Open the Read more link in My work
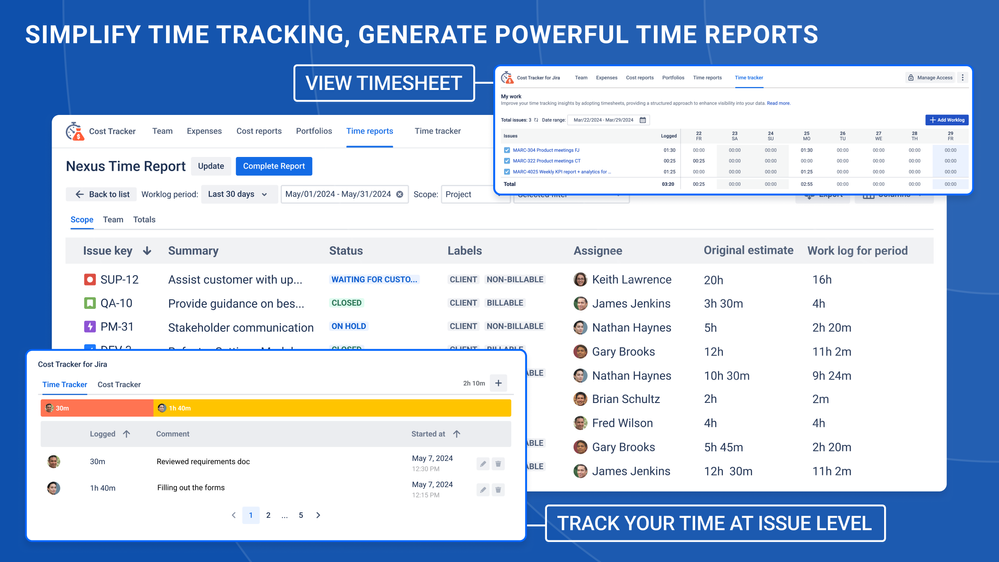Image resolution: width=999 pixels, height=562 pixels. tap(778, 103)
